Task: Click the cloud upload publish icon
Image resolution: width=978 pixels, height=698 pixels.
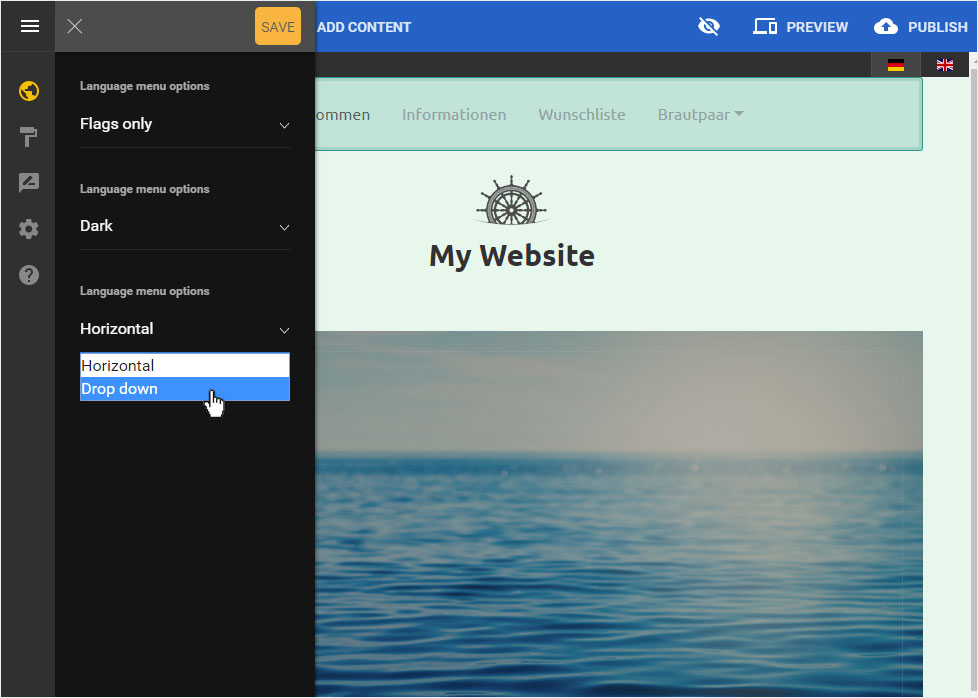Action: click(x=886, y=27)
